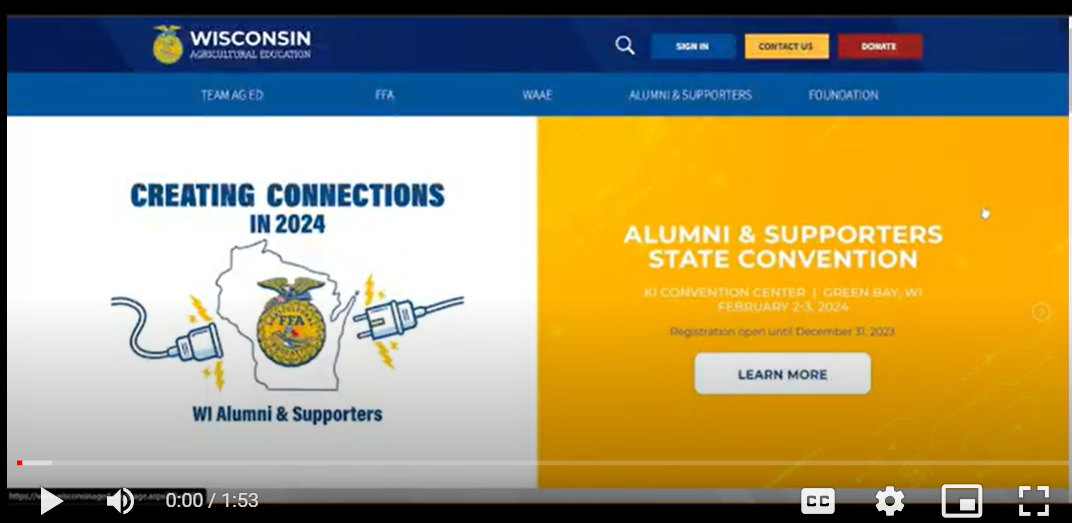Open the TEAM AG ED menu
1072x523 pixels.
[232, 95]
